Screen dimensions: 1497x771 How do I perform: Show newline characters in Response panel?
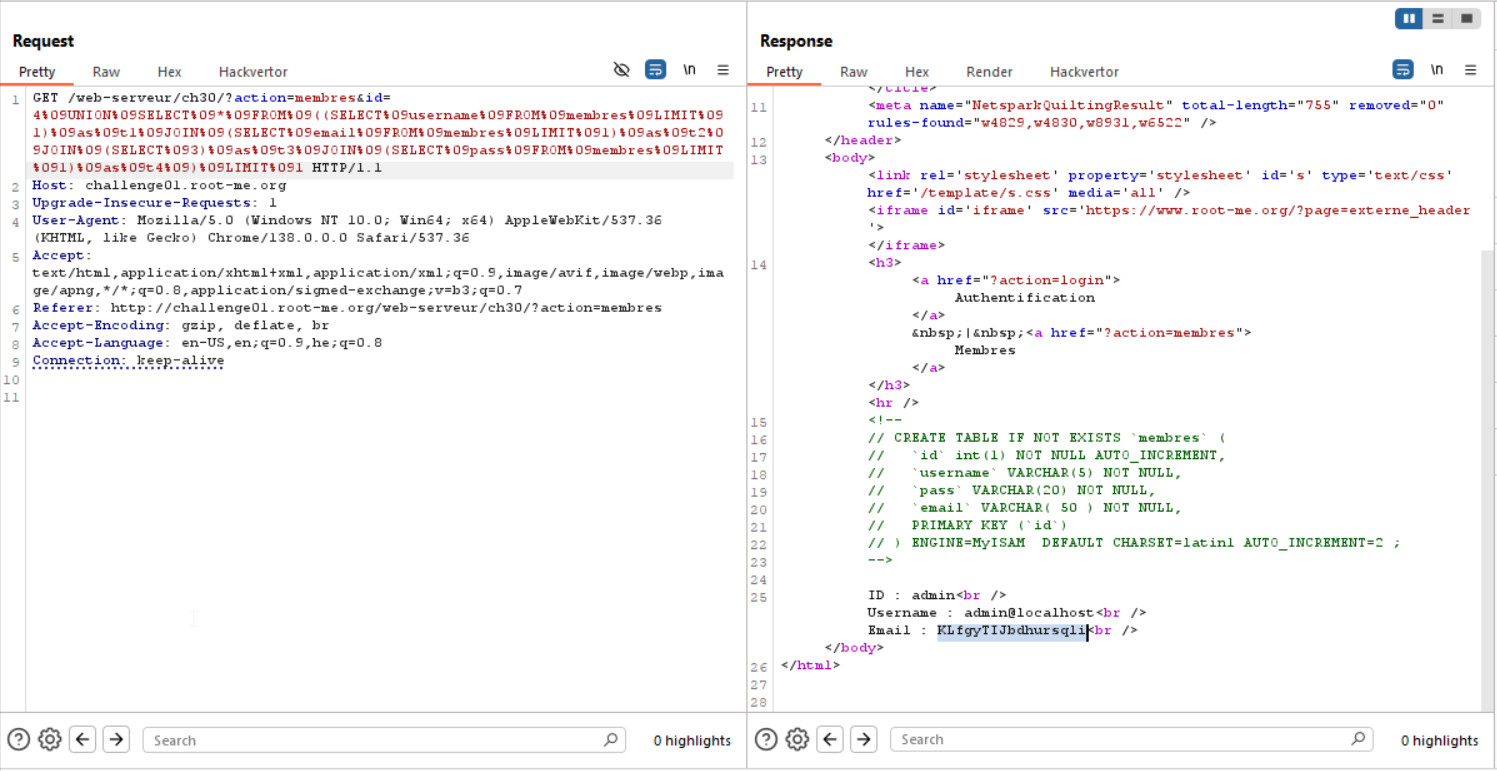click(1437, 70)
